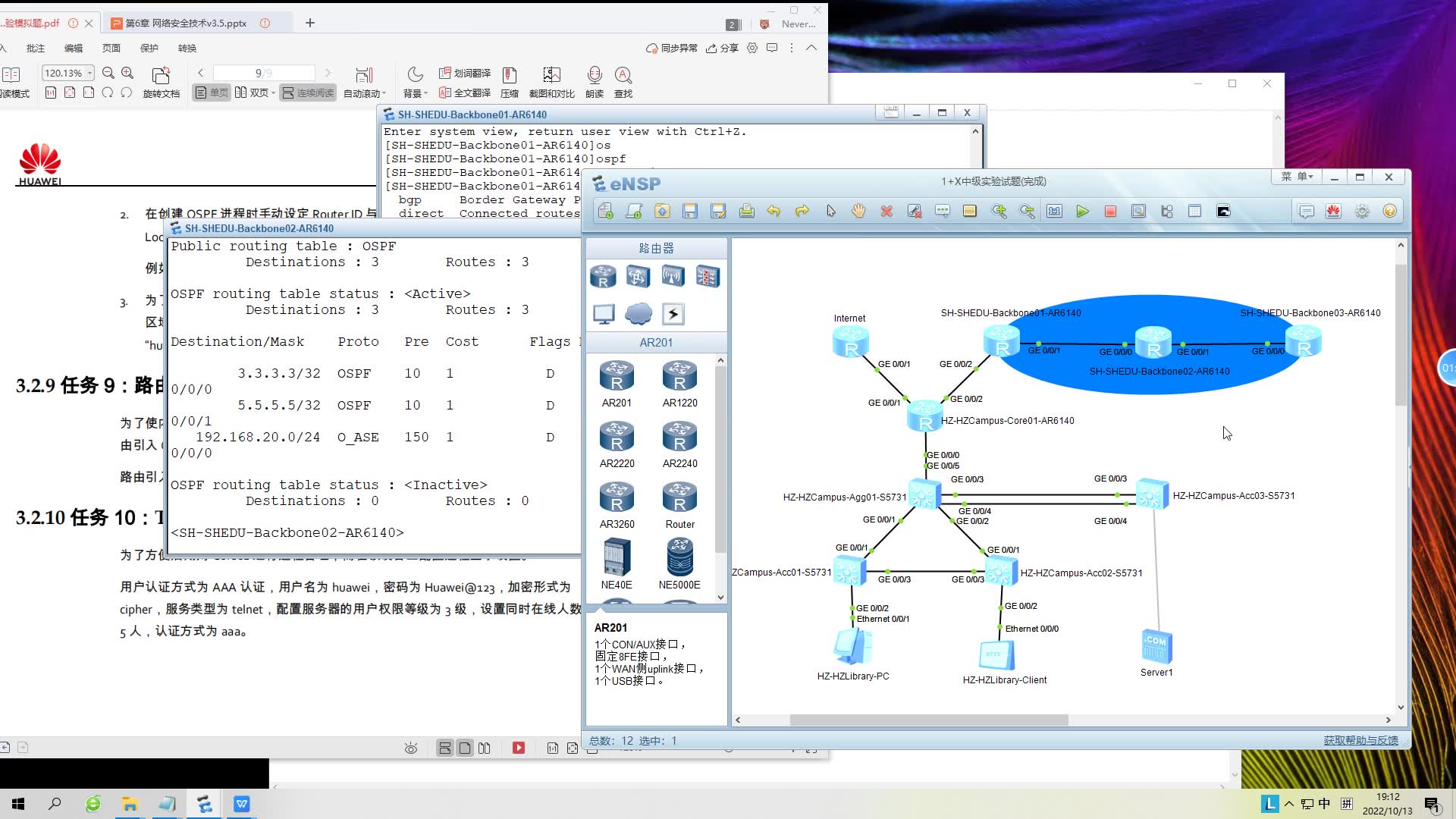Open 背景 background dropdown
This screenshot has width=1456, height=819.
click(415, 82)
